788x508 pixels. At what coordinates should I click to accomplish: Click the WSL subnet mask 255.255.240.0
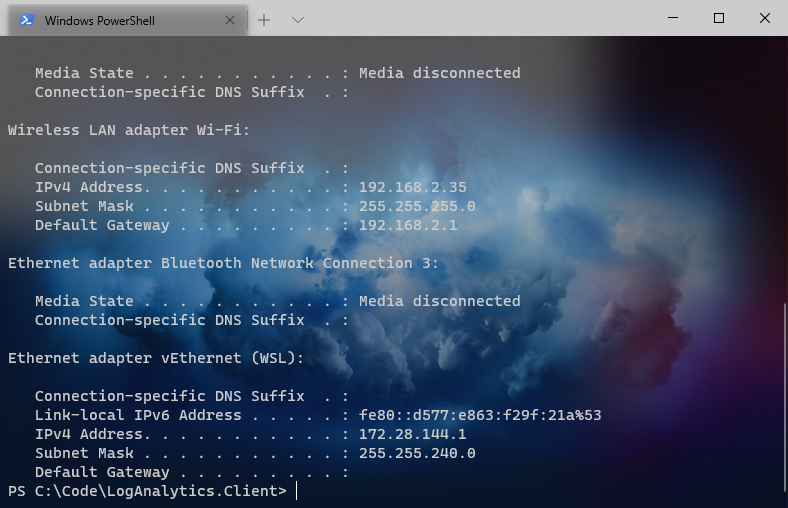click(x=416, y=453)
